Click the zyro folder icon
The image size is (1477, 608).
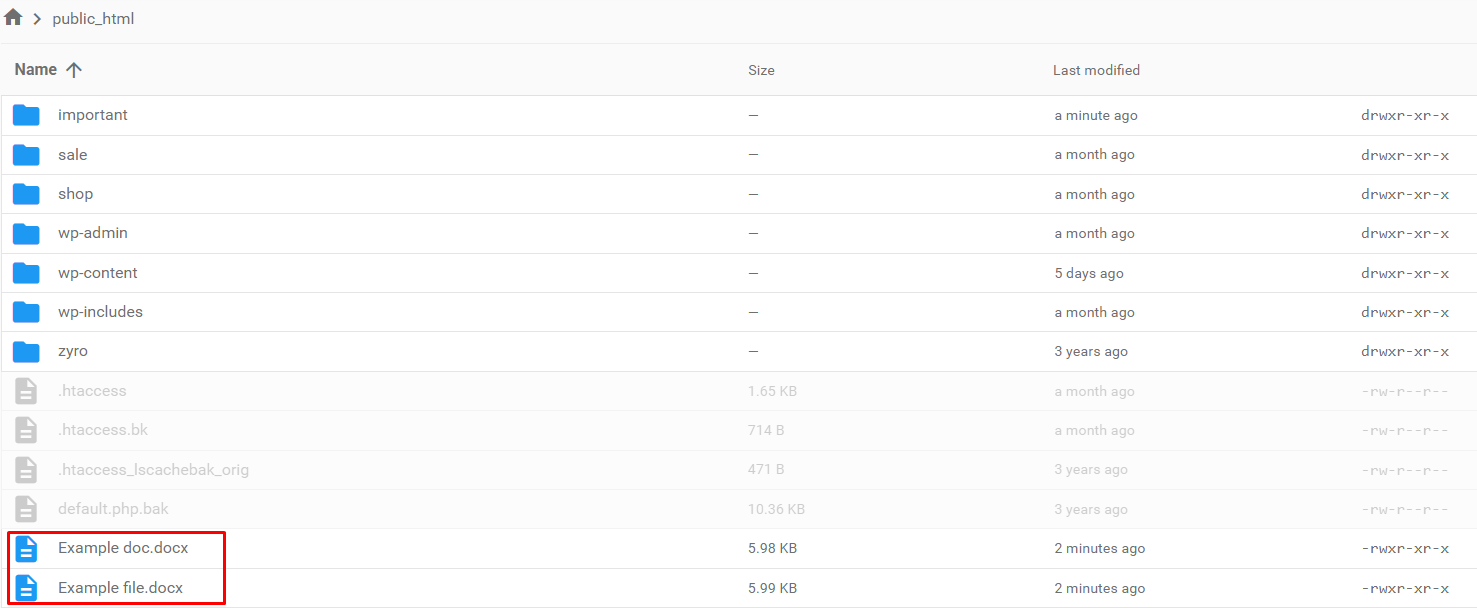point(26,351)
